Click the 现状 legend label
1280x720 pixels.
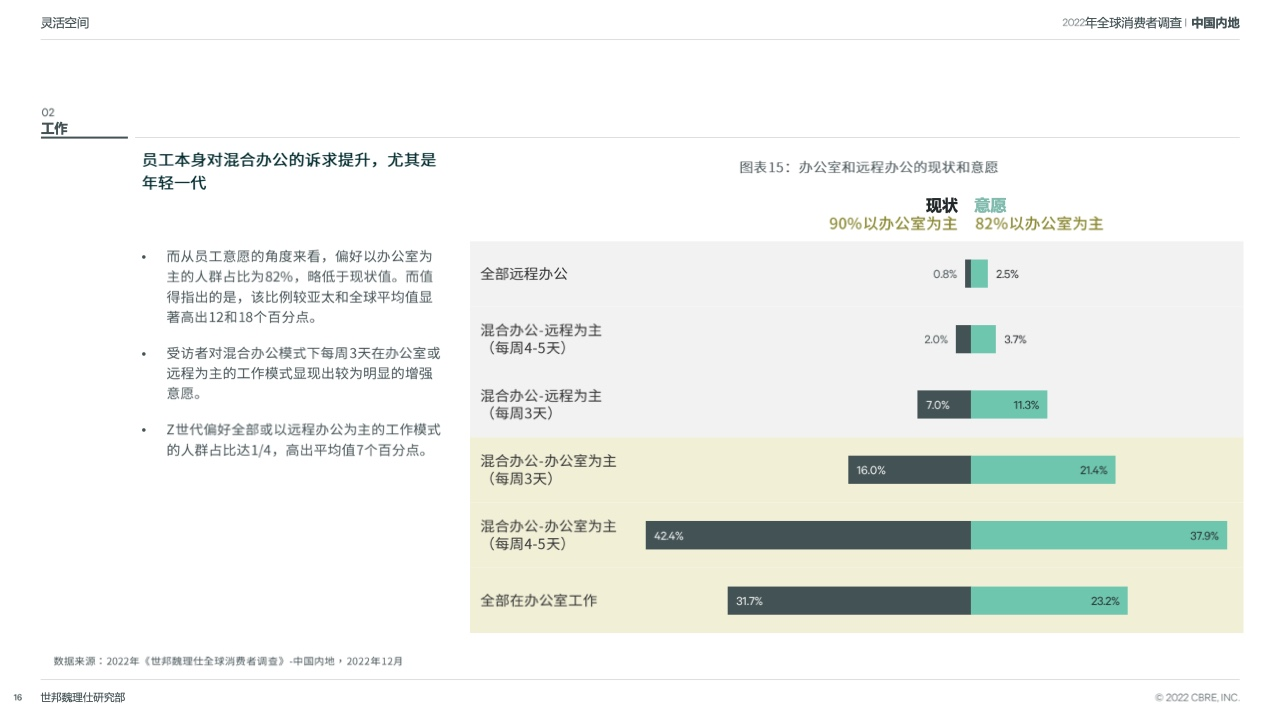pos(941,205)
